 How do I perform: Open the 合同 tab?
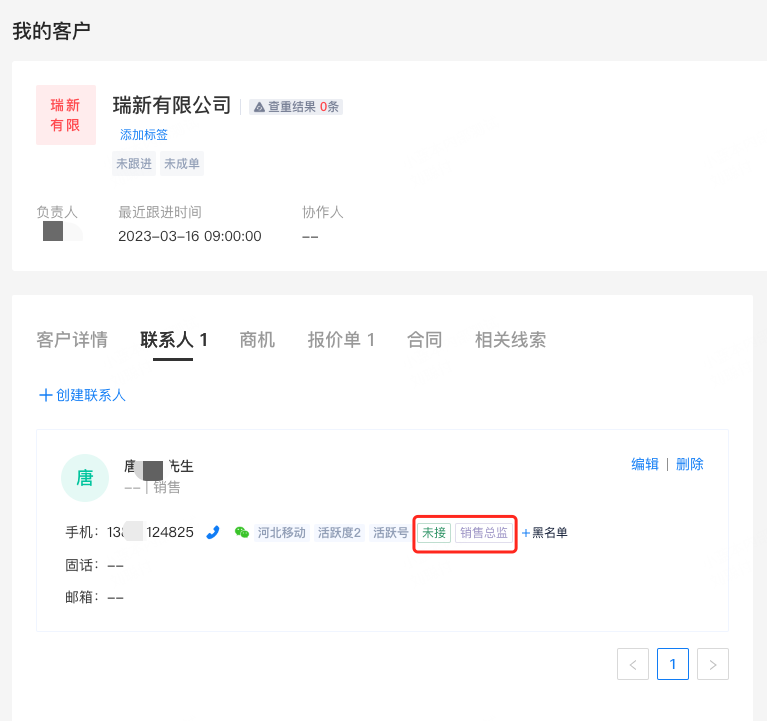coord(424,340)
